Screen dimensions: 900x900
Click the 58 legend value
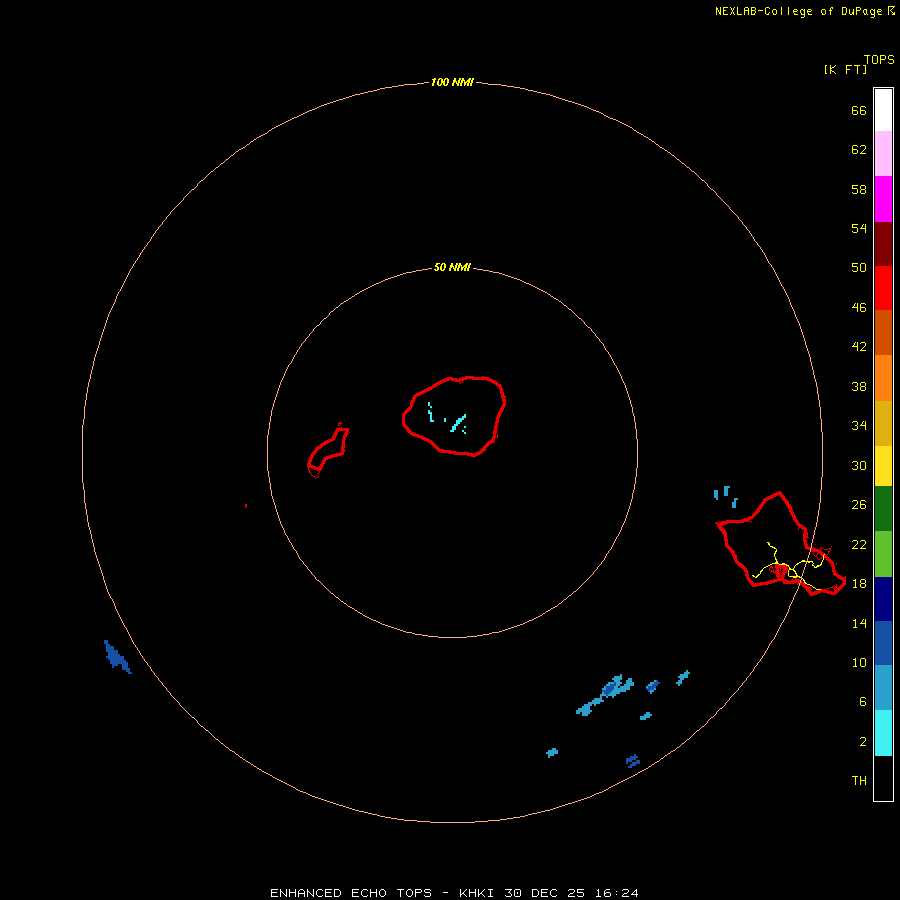click(x=859, y=189)
